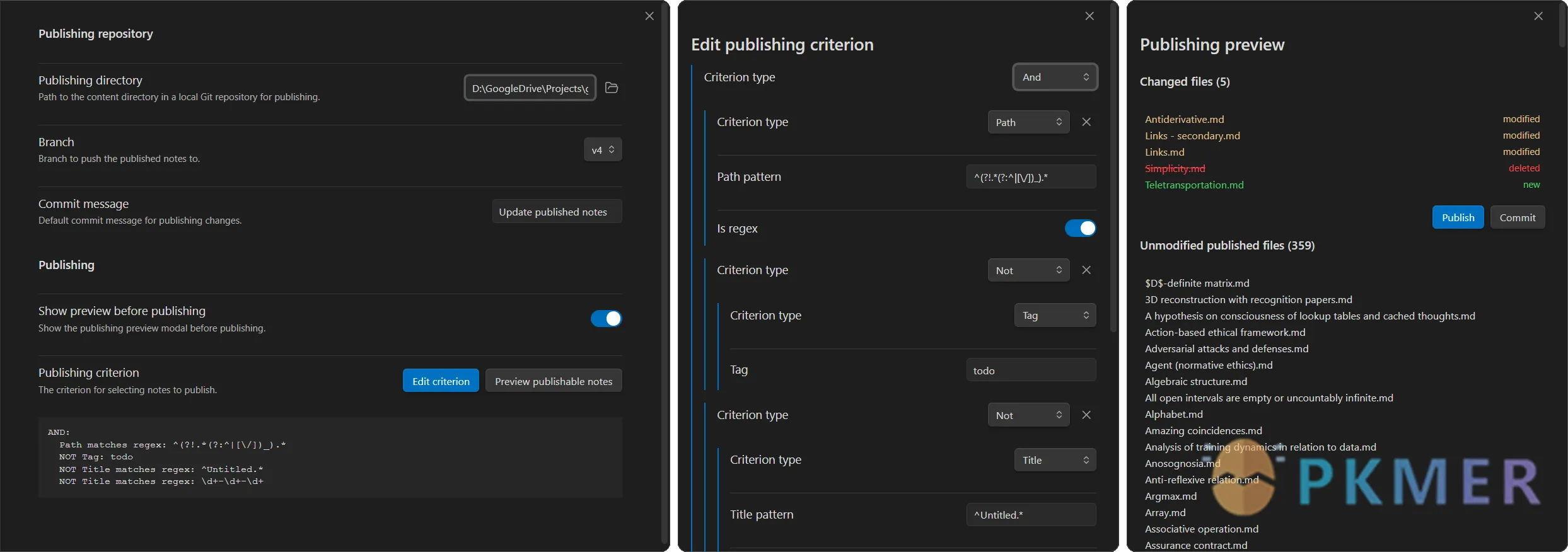Select Adversarial attacks and defenses.md
The image size is (1568, 552).
pyautogui.click(x=1226, y=348)
